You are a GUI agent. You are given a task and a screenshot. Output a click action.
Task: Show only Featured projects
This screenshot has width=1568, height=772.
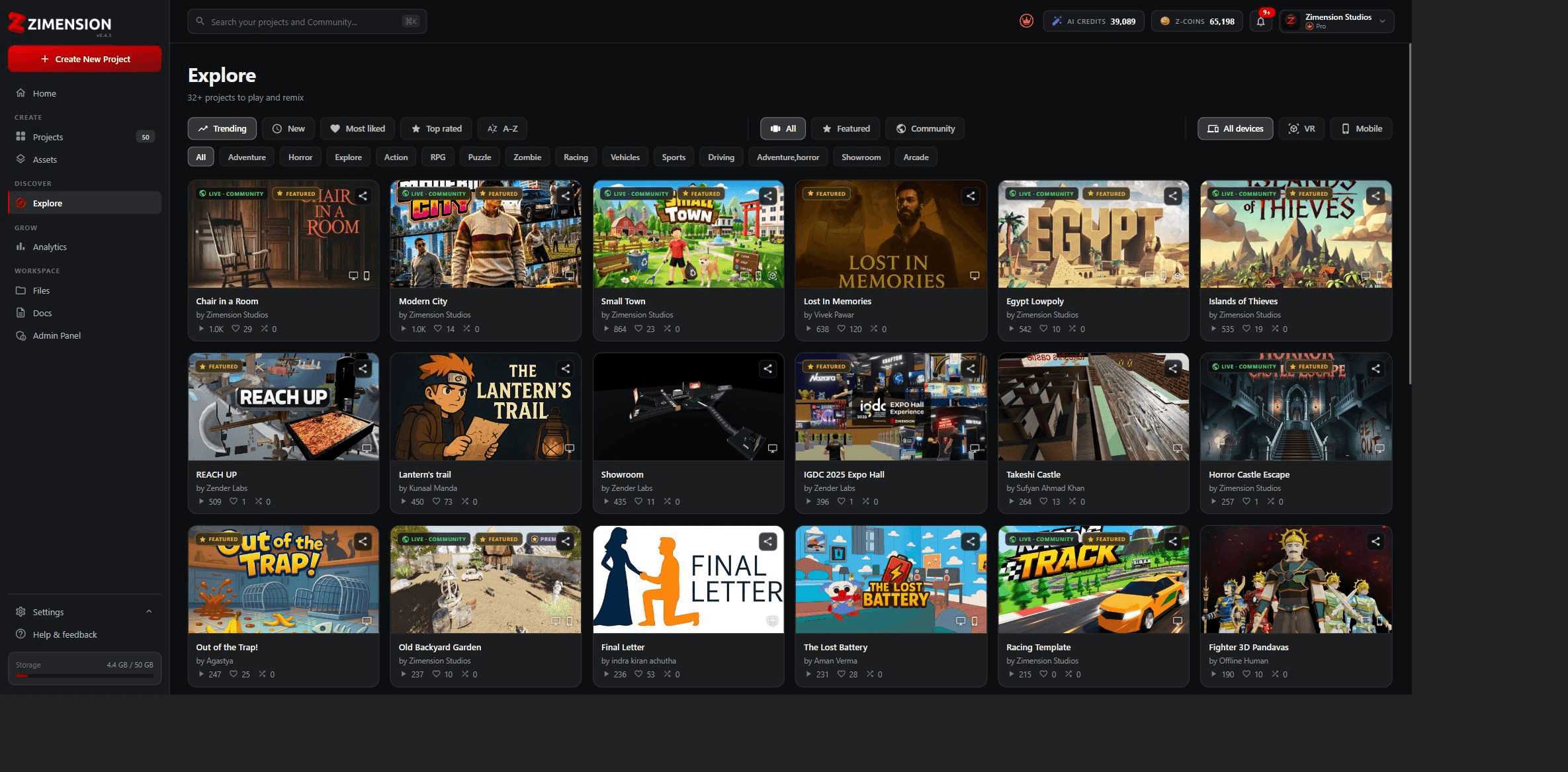(x=846, y=128)
